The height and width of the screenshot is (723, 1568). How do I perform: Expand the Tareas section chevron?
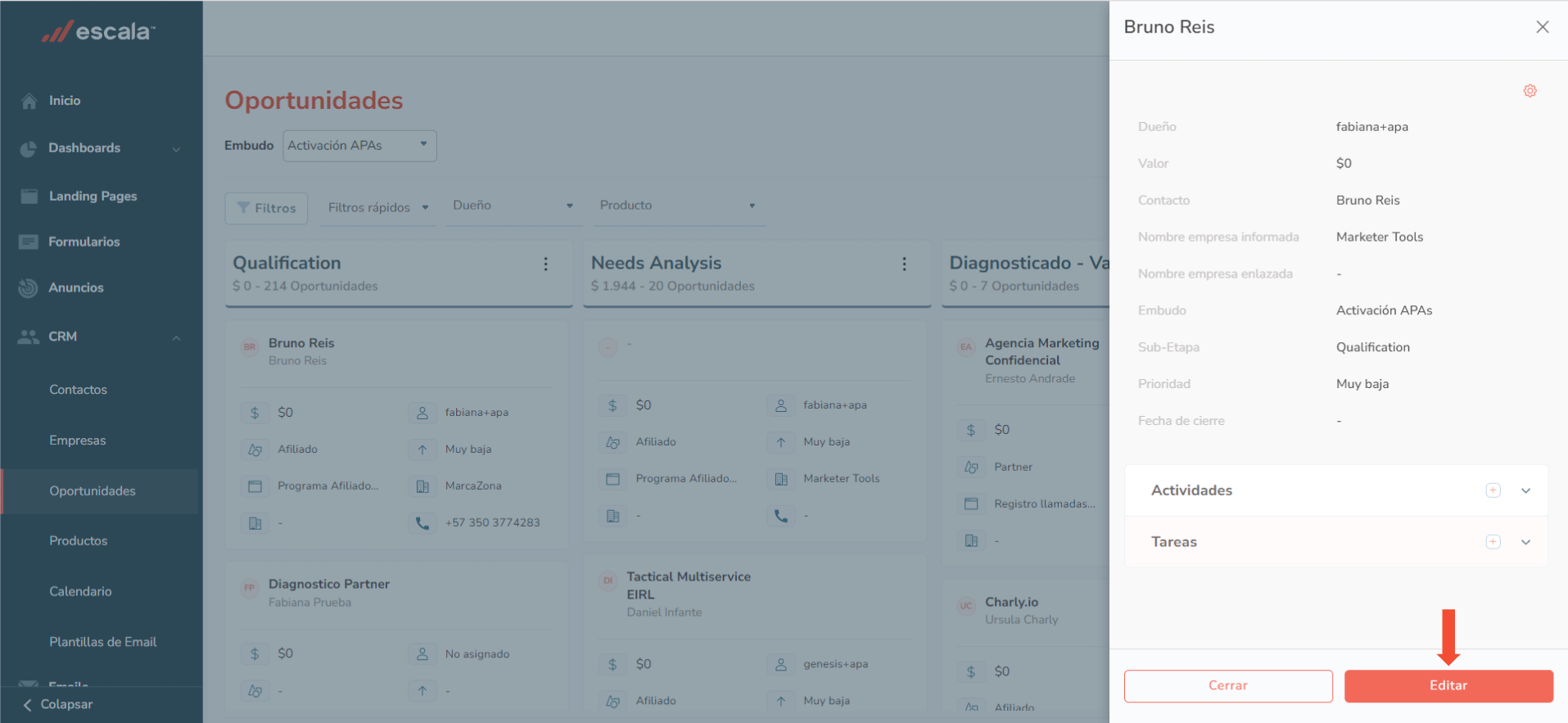coord(1525,542)
